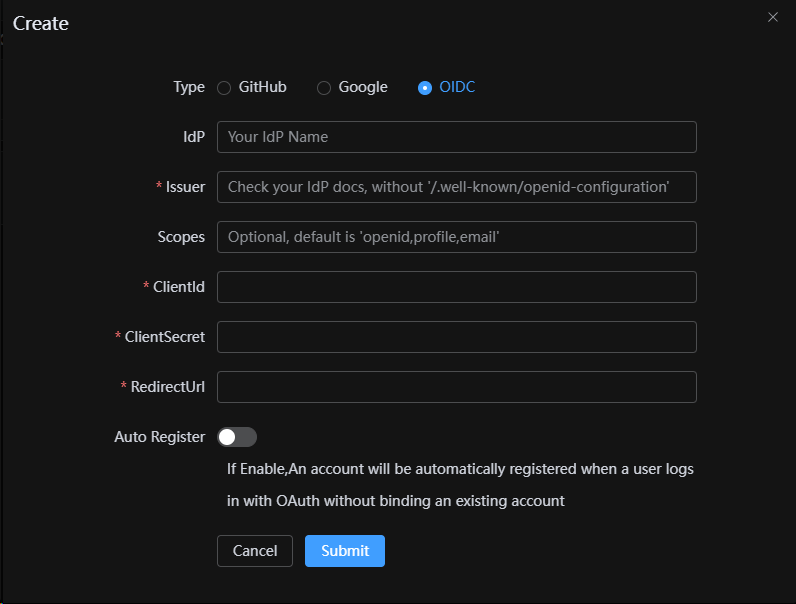
Task: Submit the OAuth provider form
Action: pyautogui.click(x=345, y=551)
